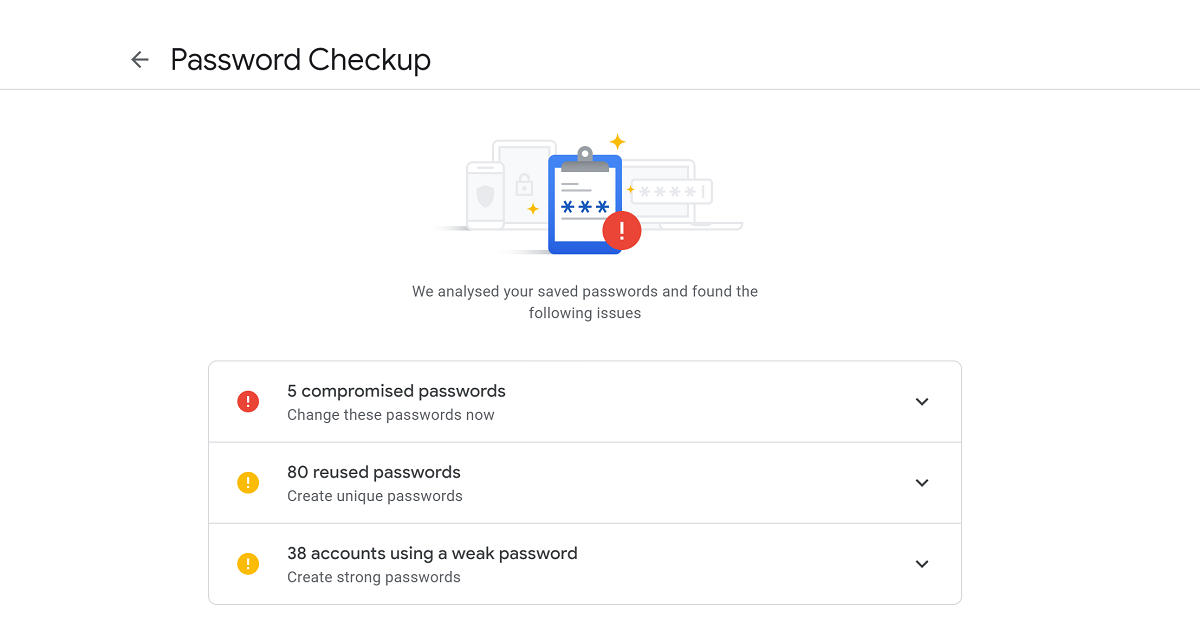Click the padlock on the tablet illustration

point(524,184)
